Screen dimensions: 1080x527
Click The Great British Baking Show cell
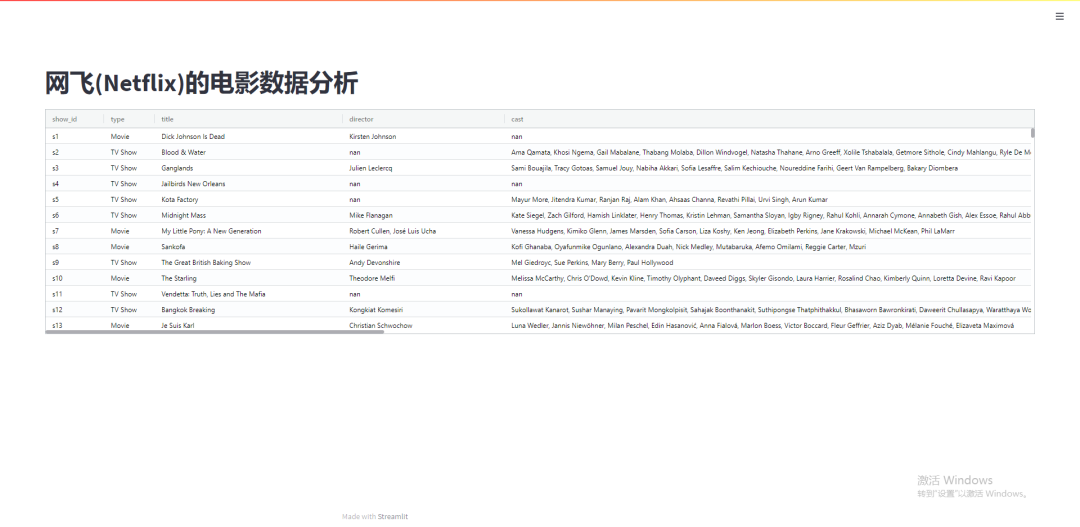point(206,263)
